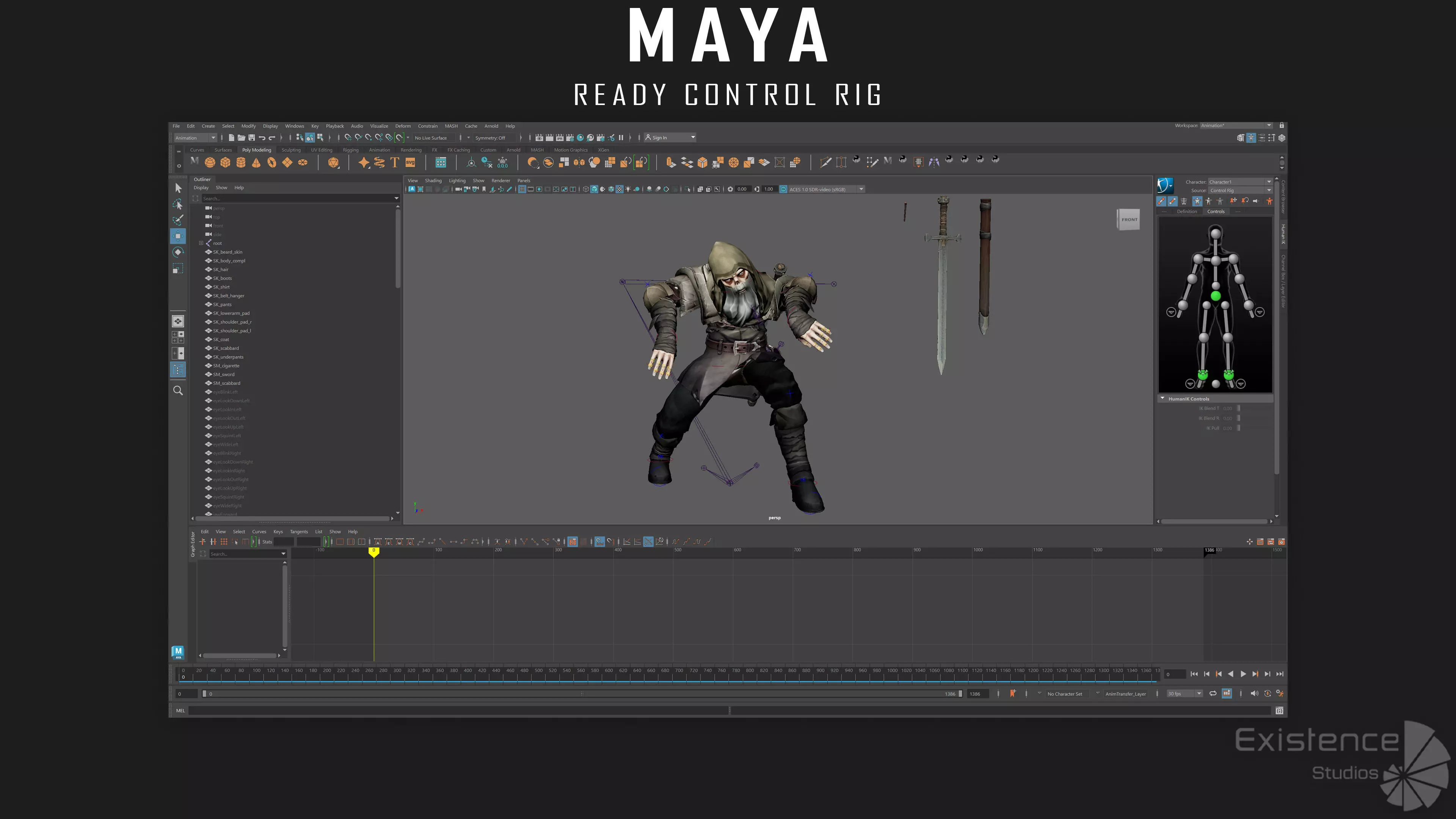Click the polygon sphere shelf icon
The height and width of the screenshot is (819, 1456).
tap(210, 163)
